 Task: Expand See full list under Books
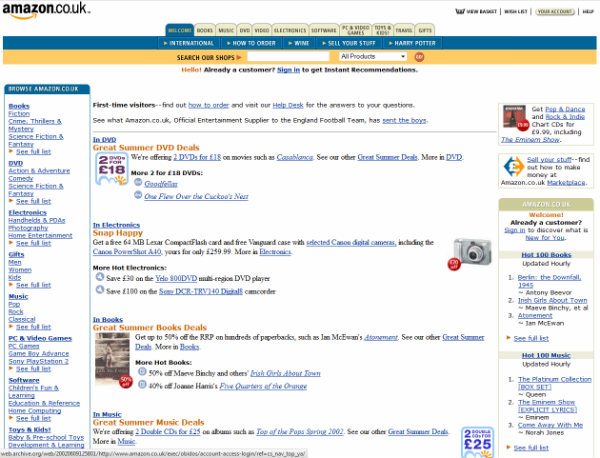[33, 152]
